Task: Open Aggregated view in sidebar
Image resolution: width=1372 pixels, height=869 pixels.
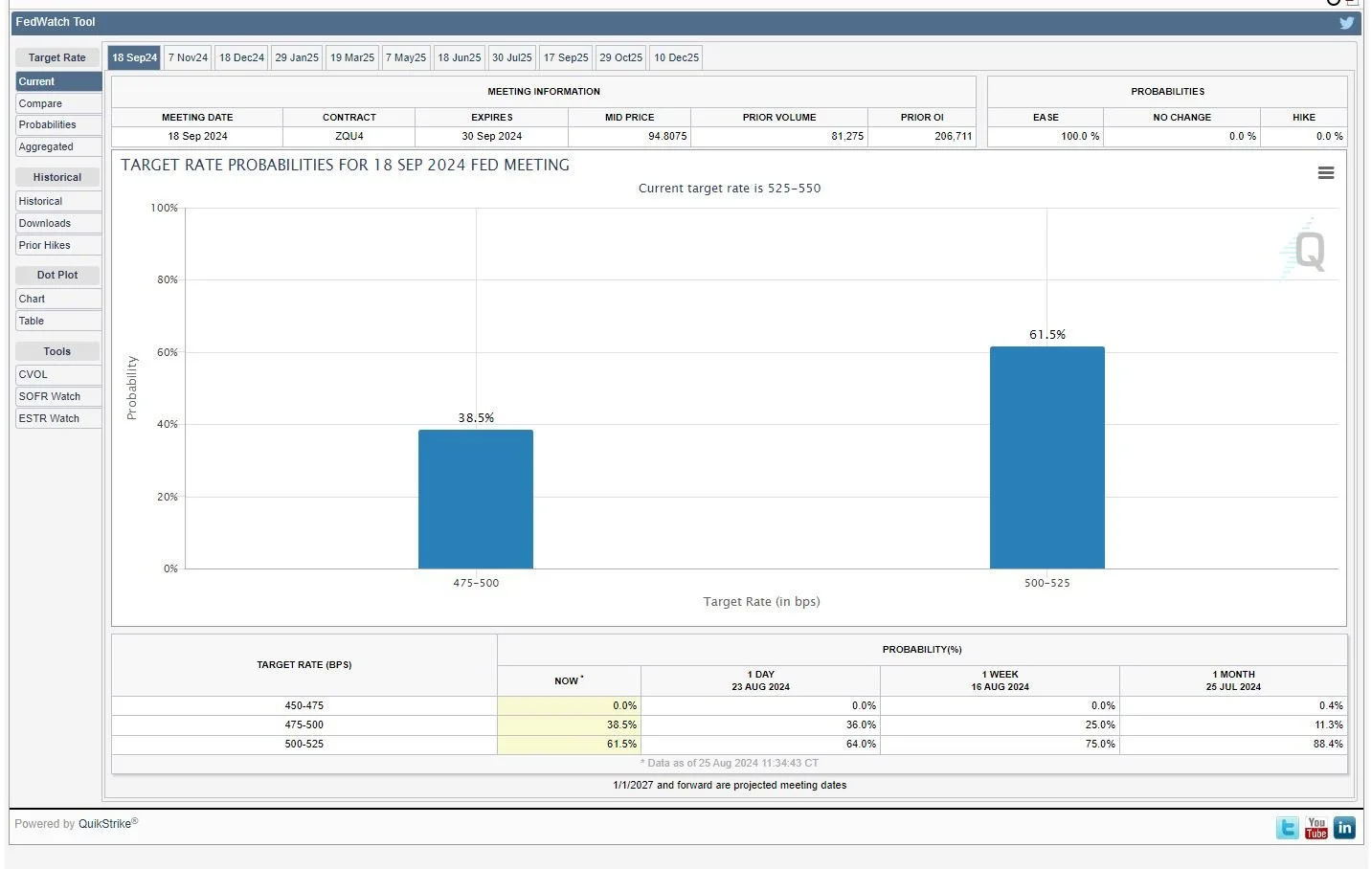Action: pyautogui.click(x=58, y=147)
